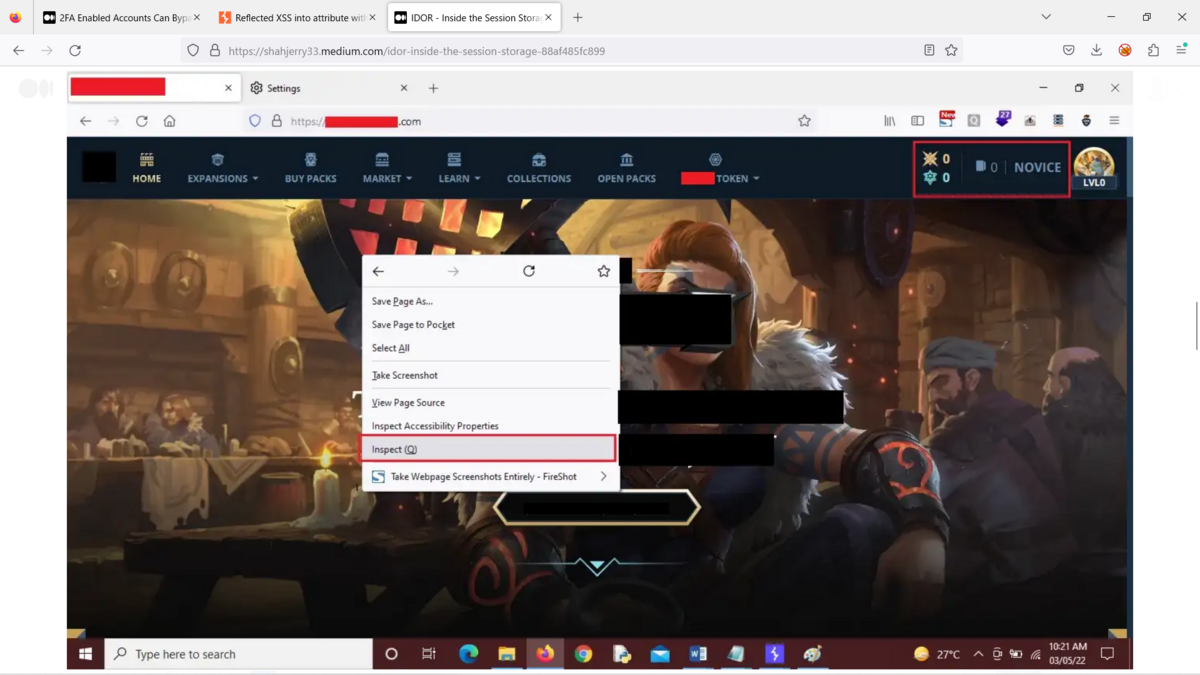Click the LVL0 profile avatar
Screen dimensions: 1200x675
click(1094, 168)
